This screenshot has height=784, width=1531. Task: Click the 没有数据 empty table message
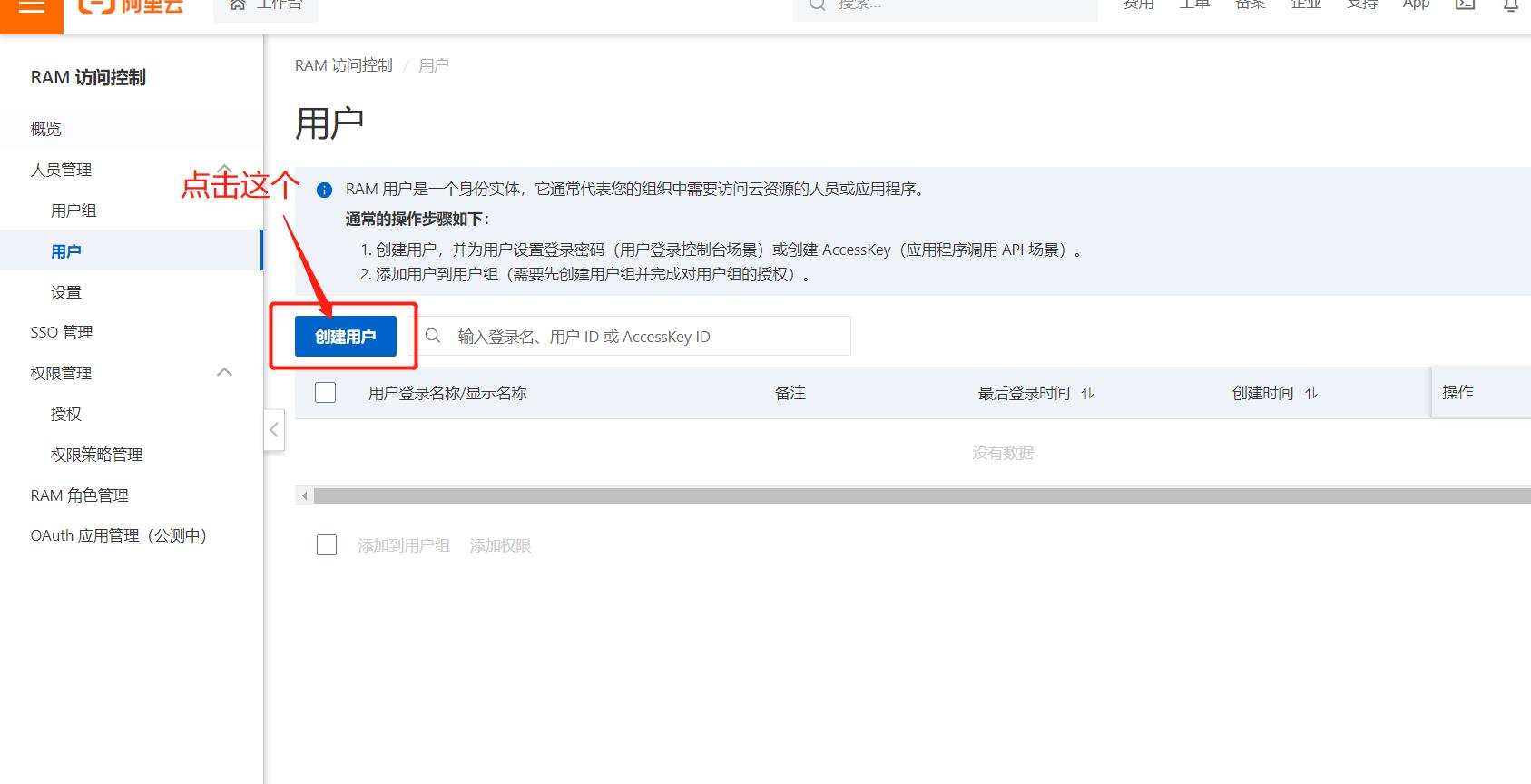coord(1003,453)
